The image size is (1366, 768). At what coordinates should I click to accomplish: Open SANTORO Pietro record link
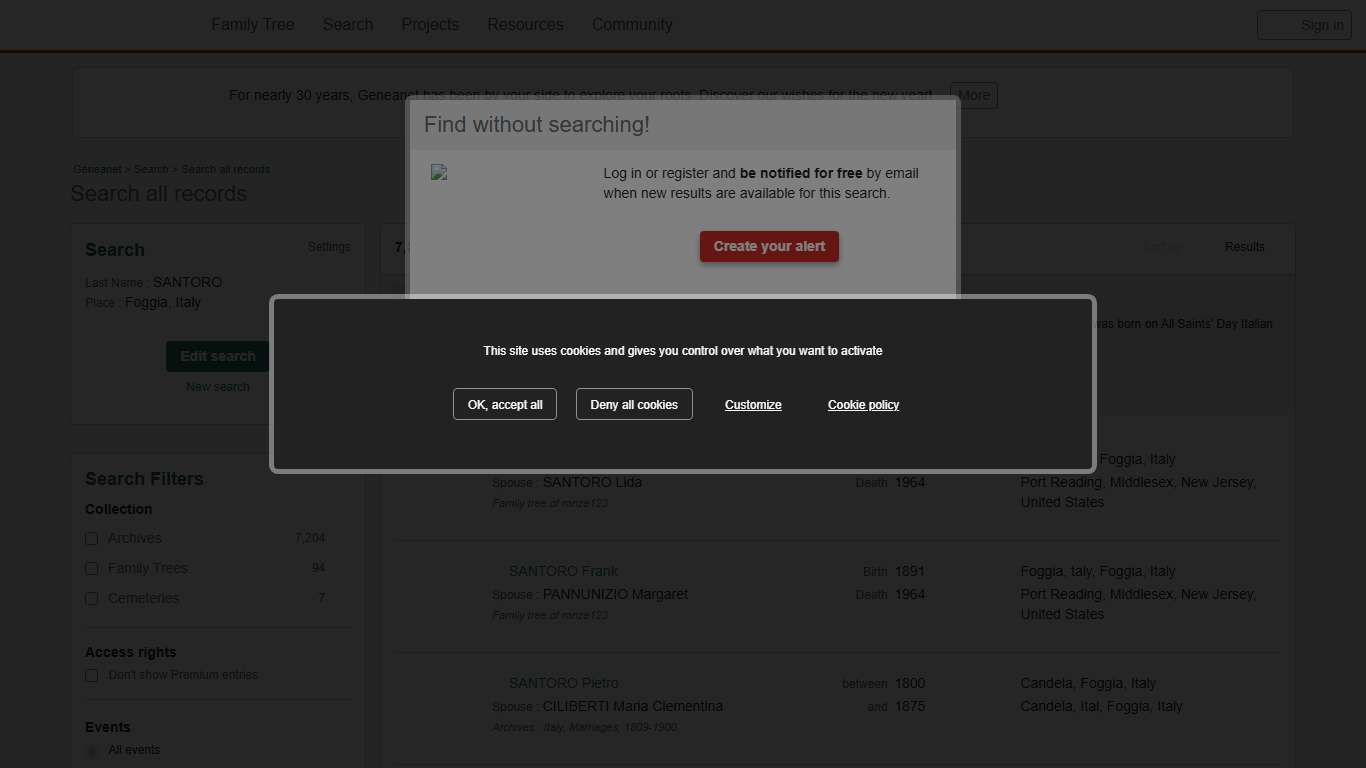(563, 683)
